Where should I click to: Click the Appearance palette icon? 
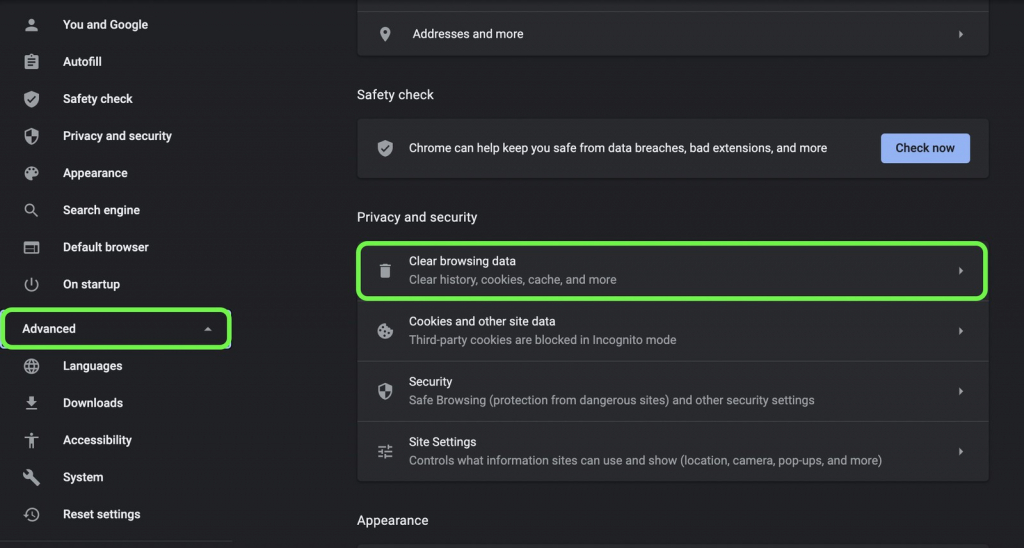click(x=31, y=173)
